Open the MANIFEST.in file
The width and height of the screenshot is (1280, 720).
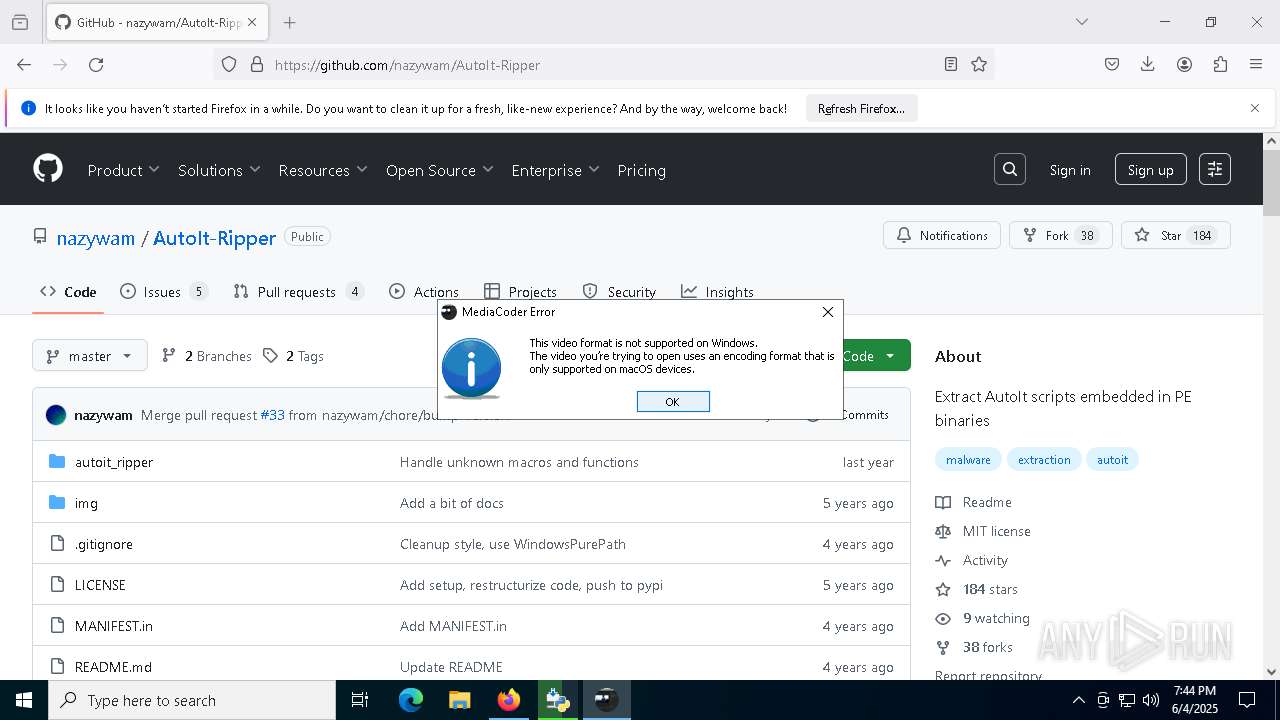(114, 626)
